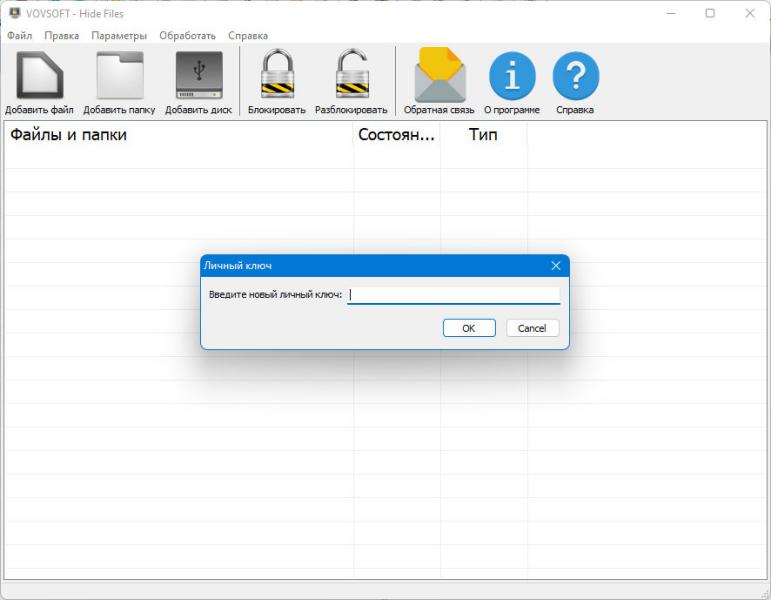Open the Файл menu
Image resolution: width=771 pixels, height=600 pixels.
[x=19, y=35]
